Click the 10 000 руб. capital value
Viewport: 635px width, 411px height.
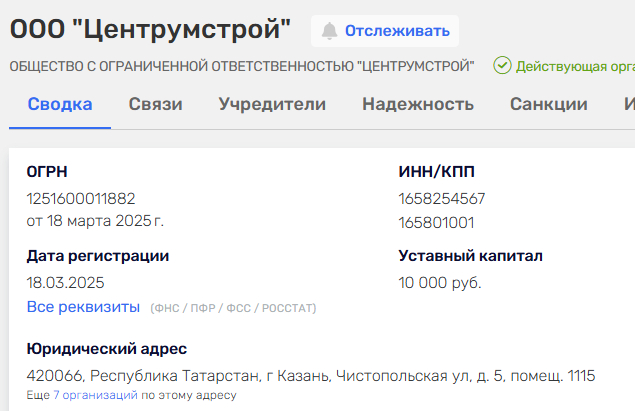pos(440,283)
